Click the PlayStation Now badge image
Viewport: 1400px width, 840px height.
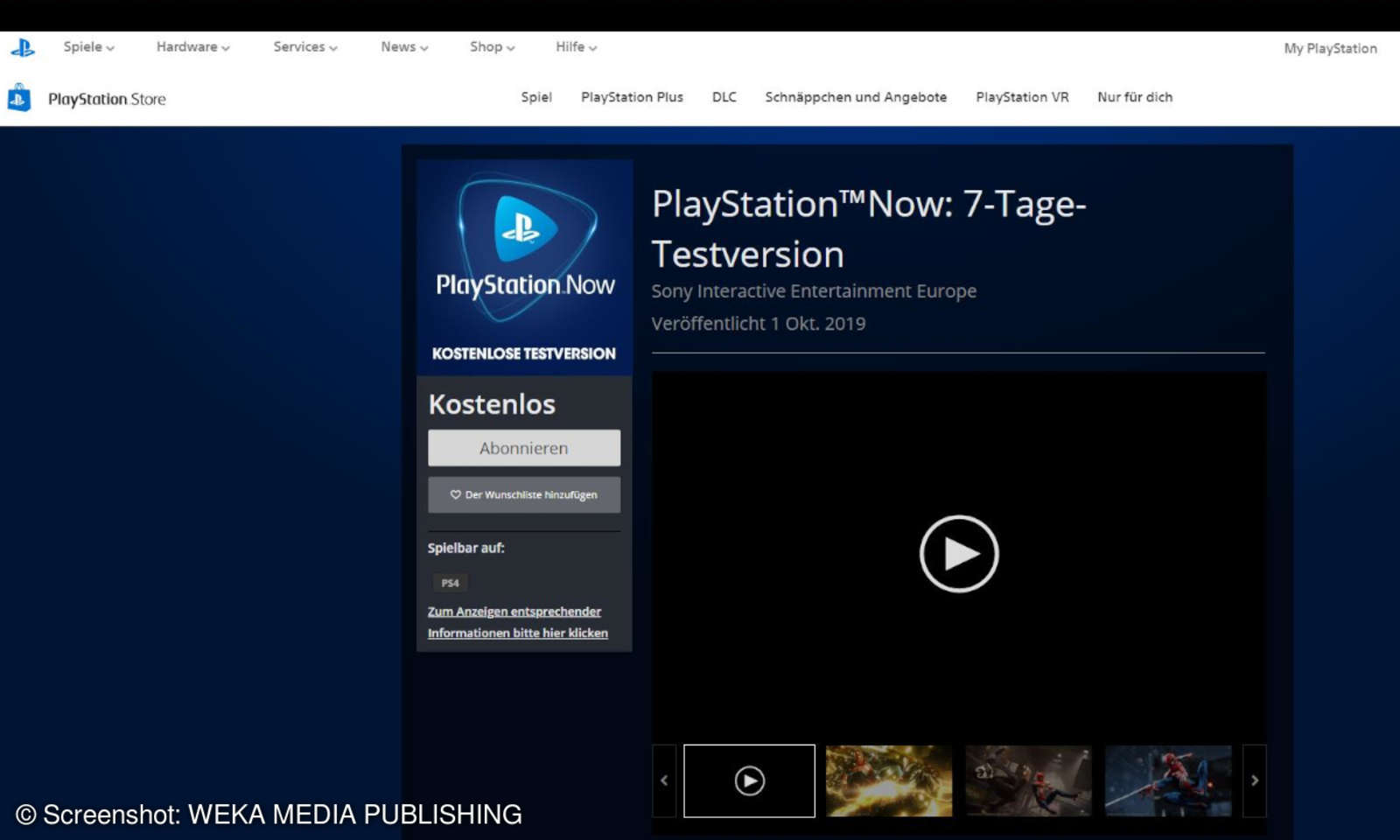coord(523,254)
